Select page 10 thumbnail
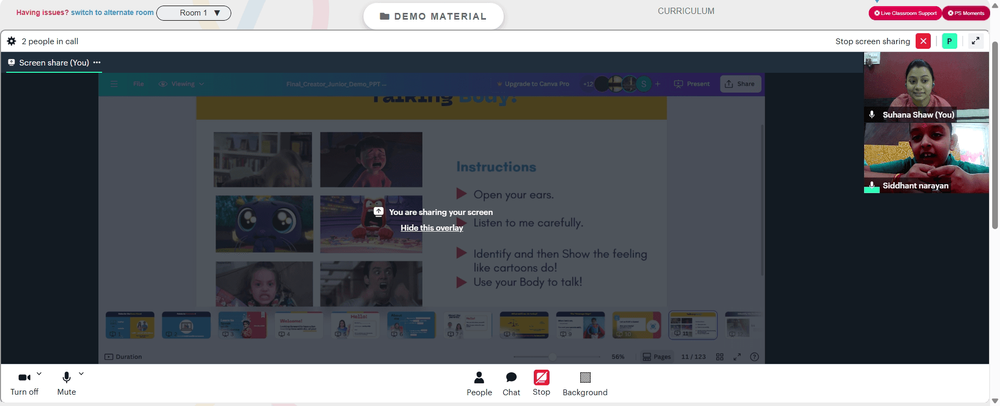This screenshot has height=406, width=1000. 636,325
